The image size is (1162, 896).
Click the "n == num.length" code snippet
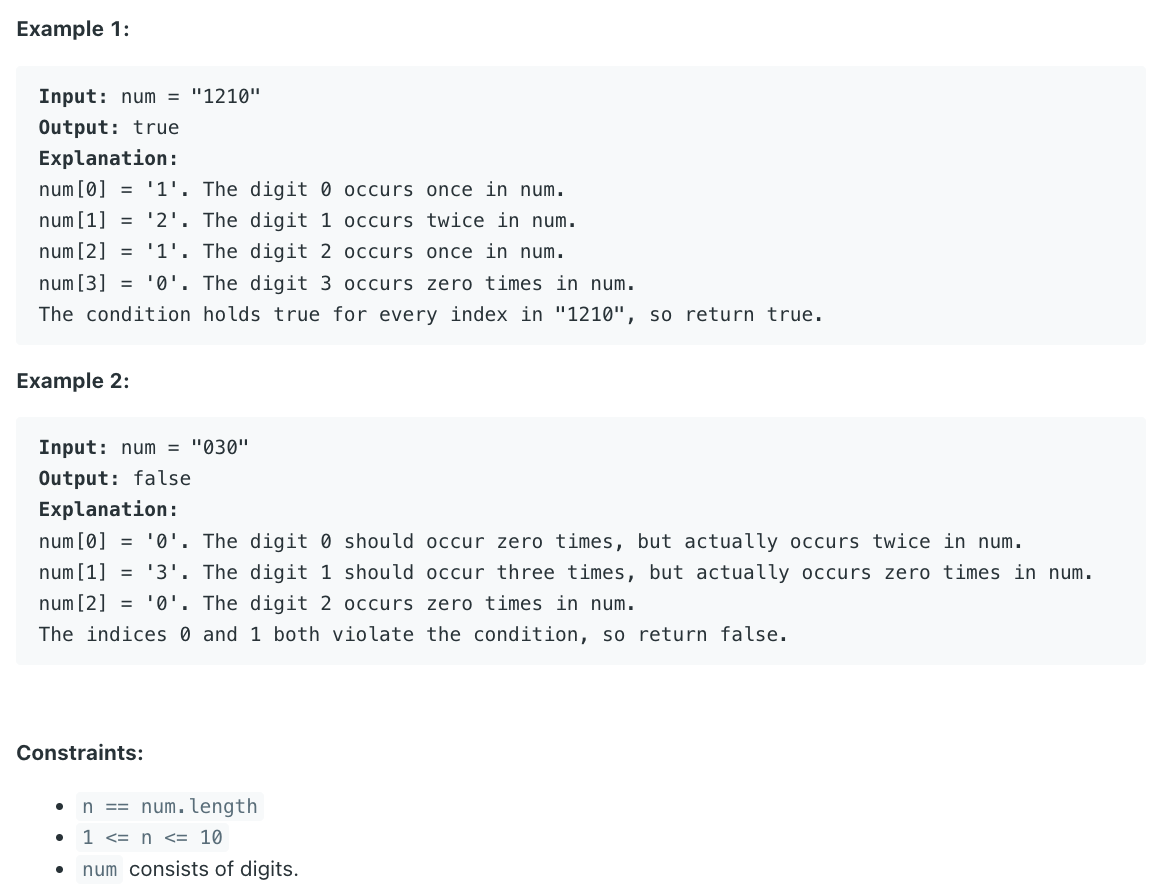pyautogui.click(x=170, y=806)
